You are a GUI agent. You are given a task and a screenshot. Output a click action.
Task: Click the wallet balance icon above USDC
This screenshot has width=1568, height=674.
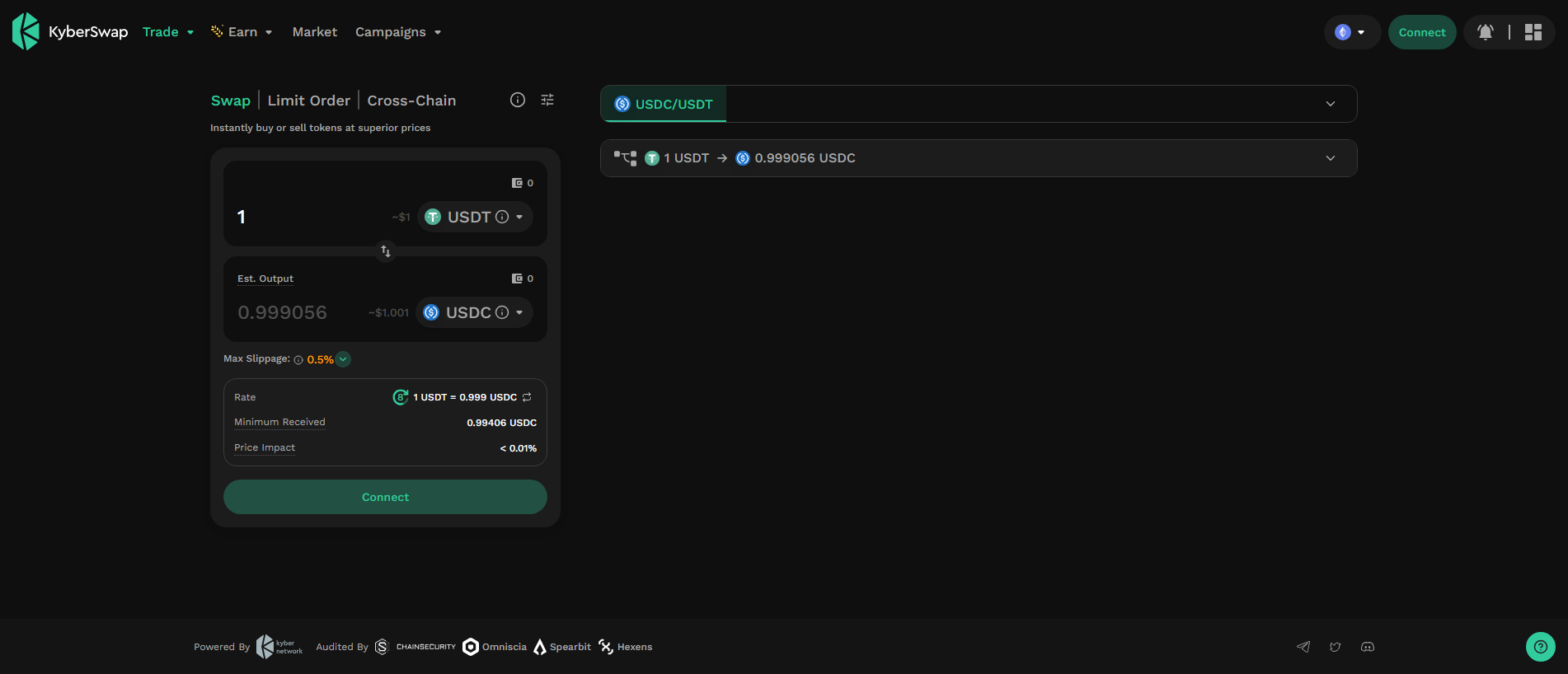tap(517, 278)
